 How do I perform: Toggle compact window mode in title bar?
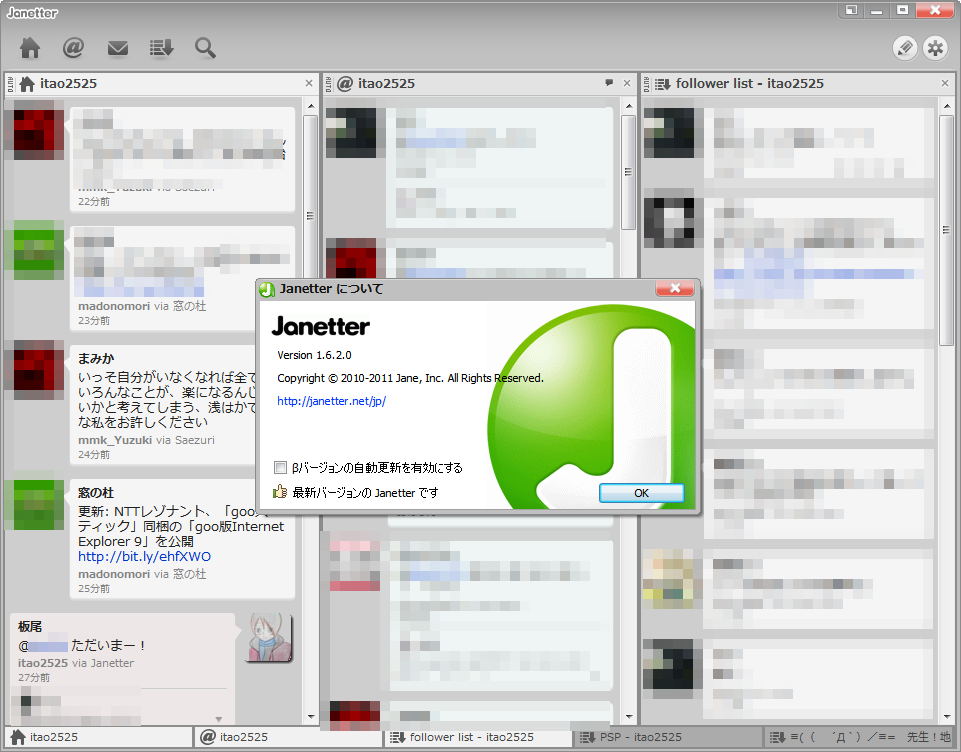pos(851,10)
